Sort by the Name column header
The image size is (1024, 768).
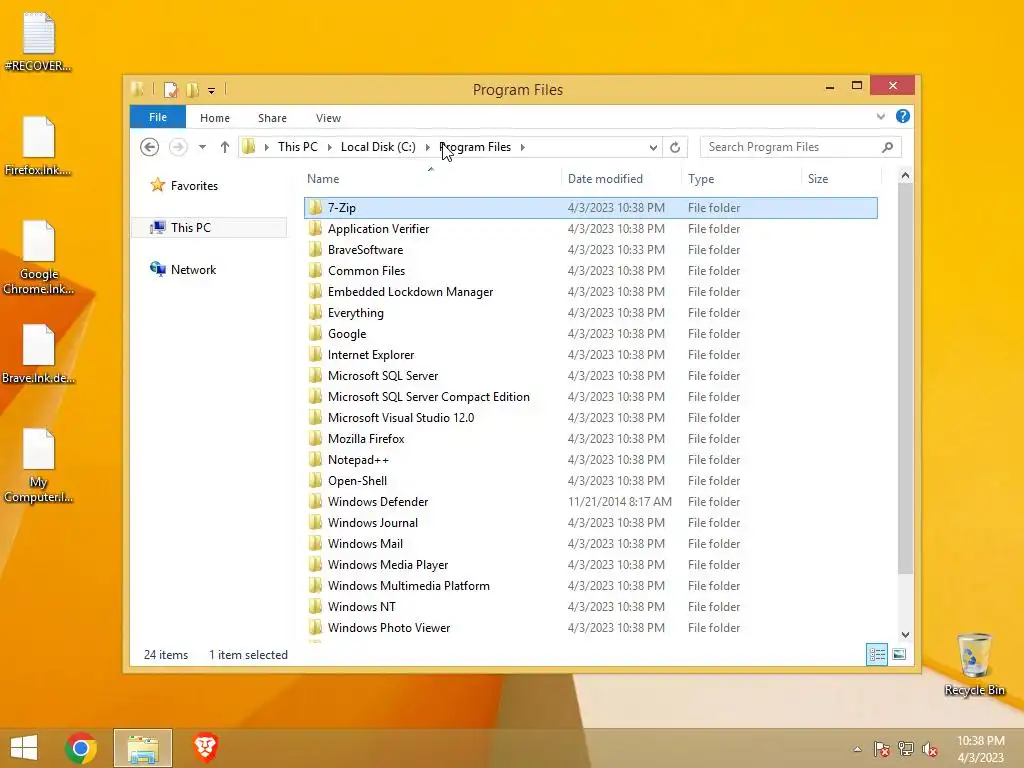coord(431,179)
